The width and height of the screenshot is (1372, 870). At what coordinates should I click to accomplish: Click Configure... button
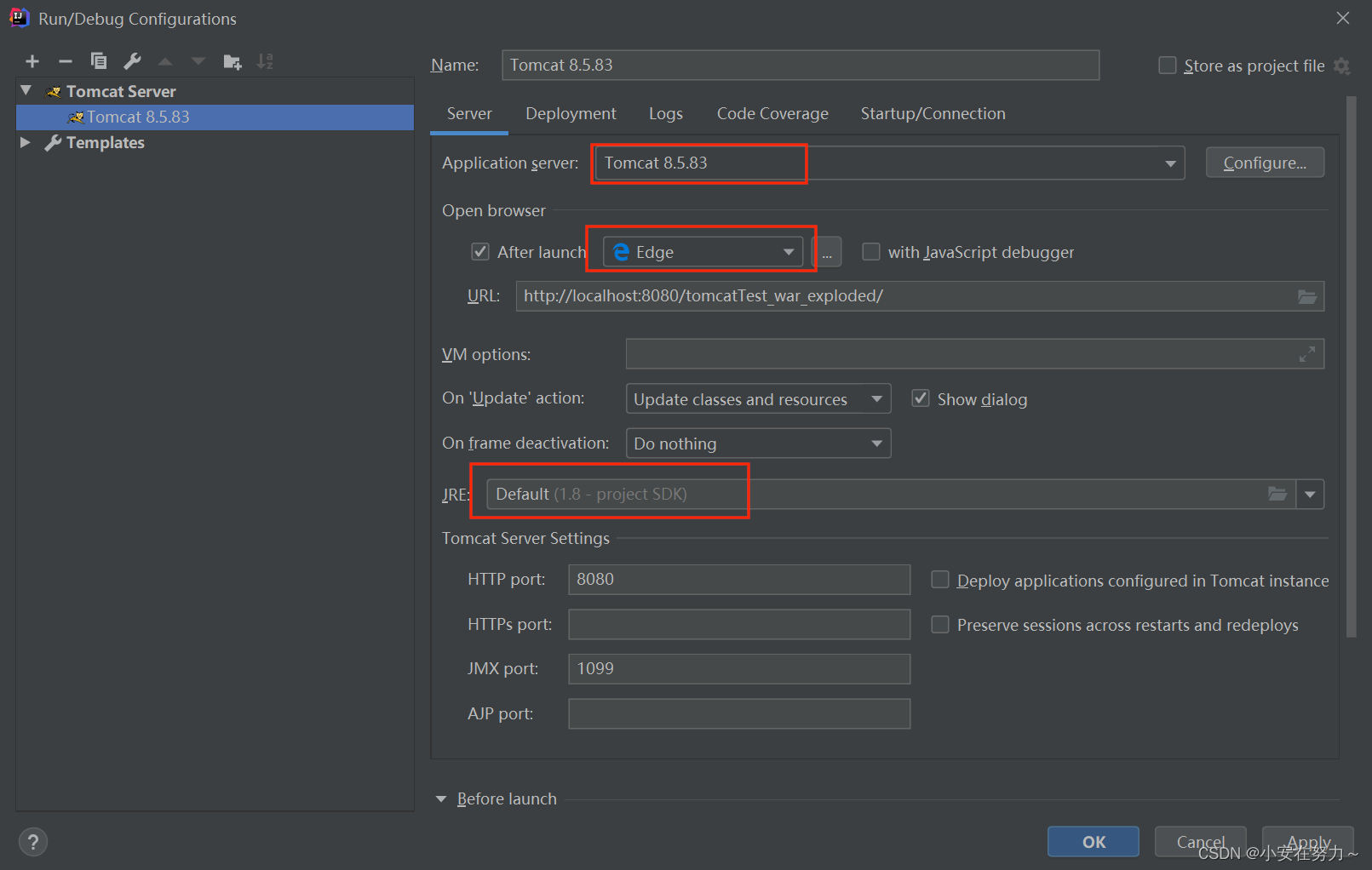1265,163
